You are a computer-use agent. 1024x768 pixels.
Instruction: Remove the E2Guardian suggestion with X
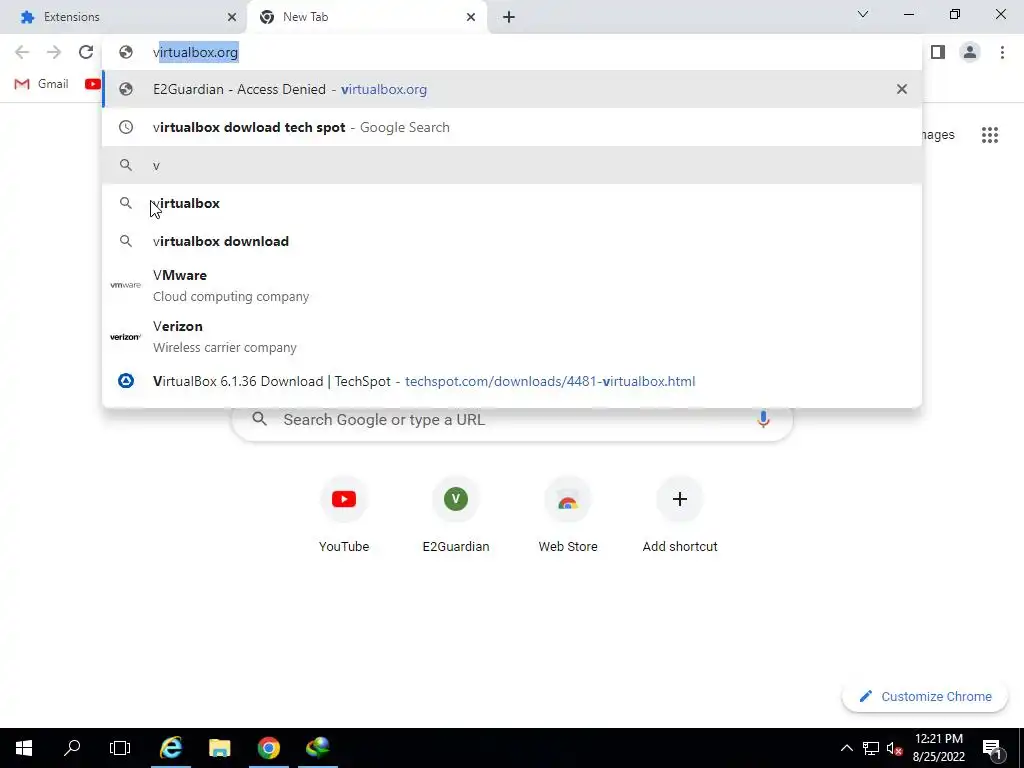(x=901, y=89)
